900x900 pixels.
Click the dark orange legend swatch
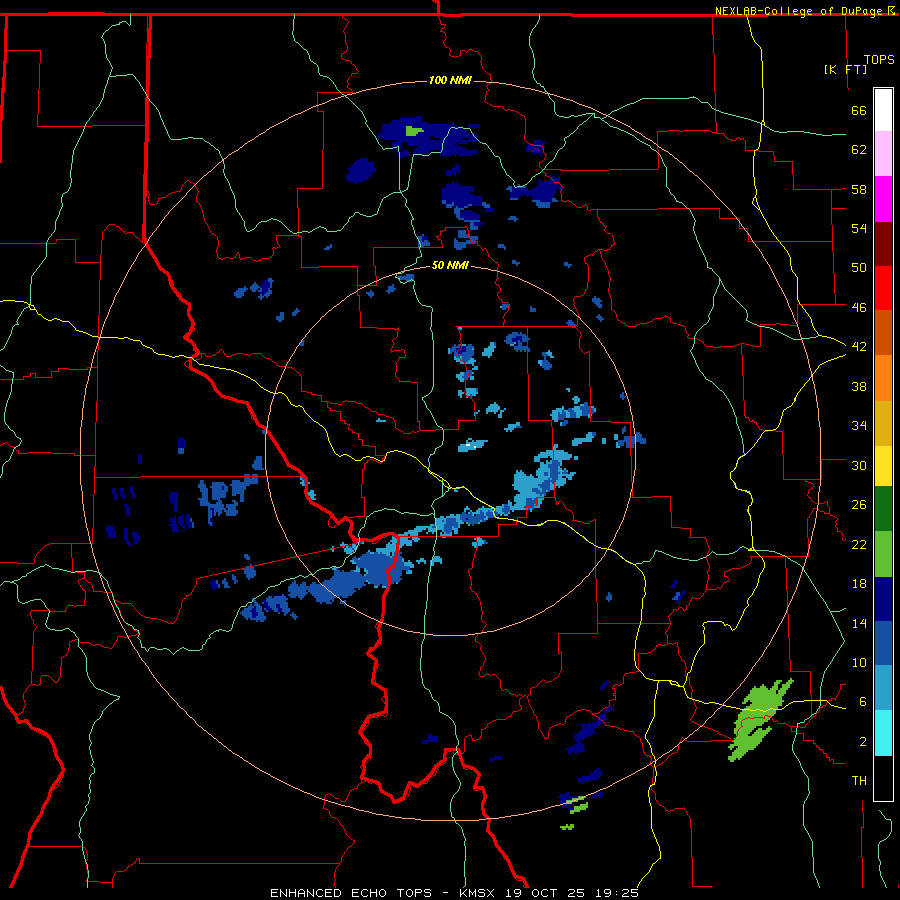(x=883, y=332)
